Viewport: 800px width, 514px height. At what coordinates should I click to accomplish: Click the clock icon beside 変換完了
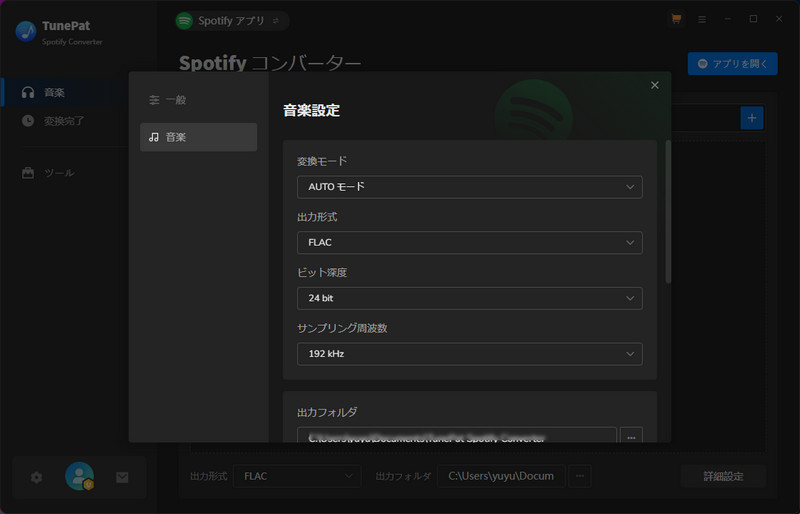pos(28,121)
